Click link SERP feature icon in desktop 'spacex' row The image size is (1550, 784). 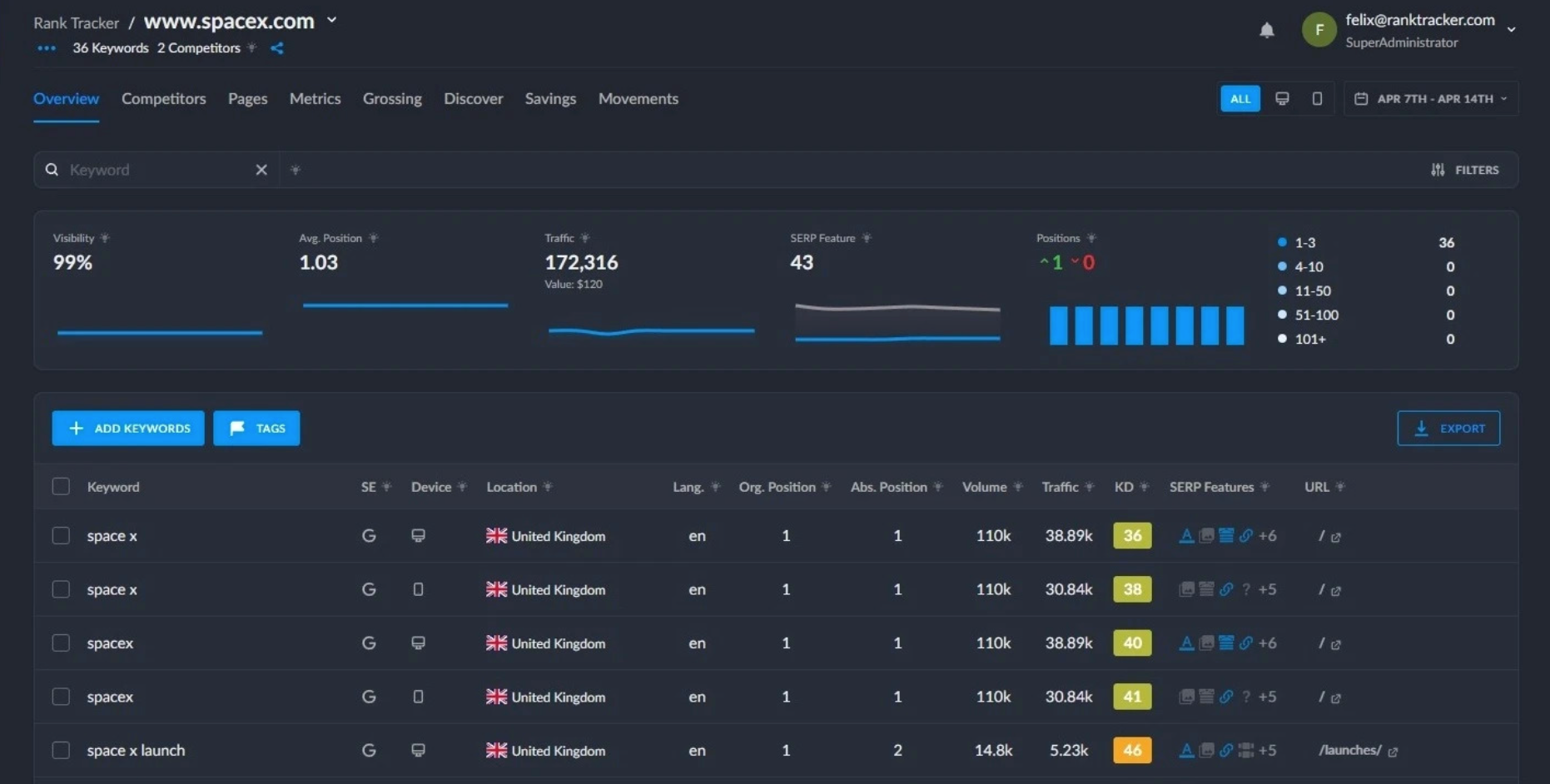(1245, 643)
